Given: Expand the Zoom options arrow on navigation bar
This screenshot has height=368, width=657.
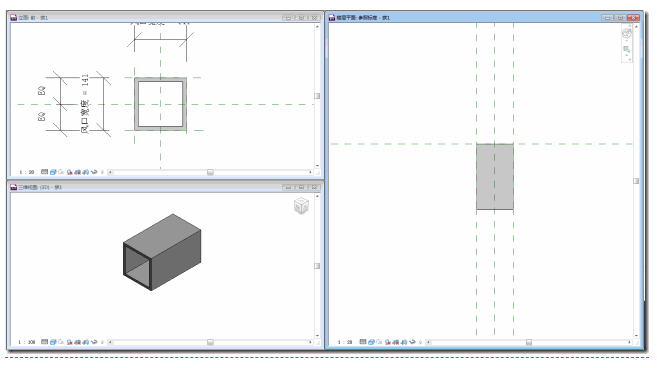Looking at the screenshot, I should tap(626, 56).
